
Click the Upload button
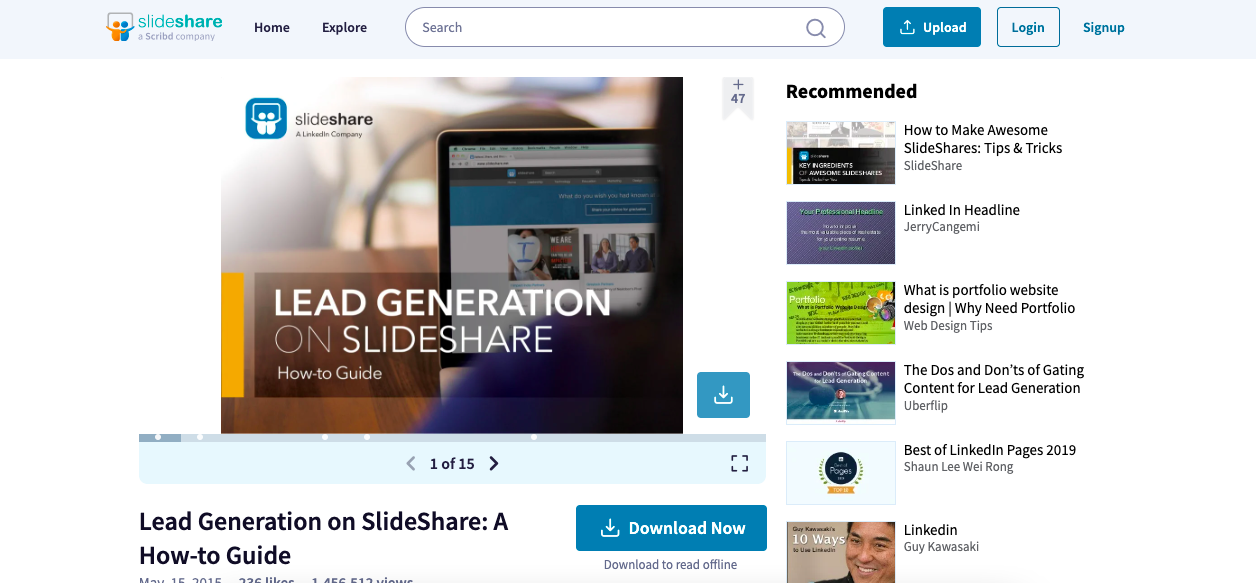(x=932, y=27)
